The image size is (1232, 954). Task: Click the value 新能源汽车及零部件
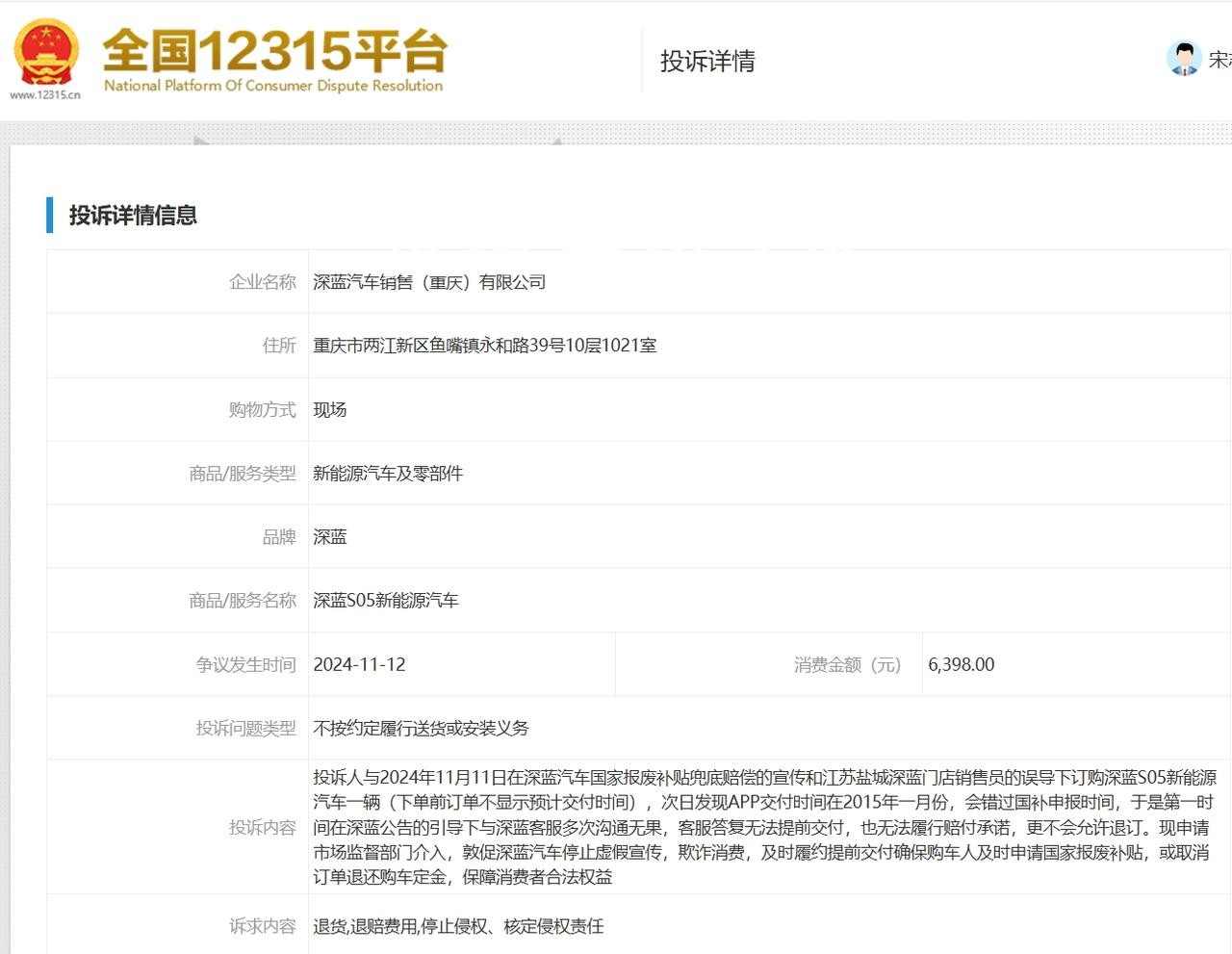pos(388,474)
